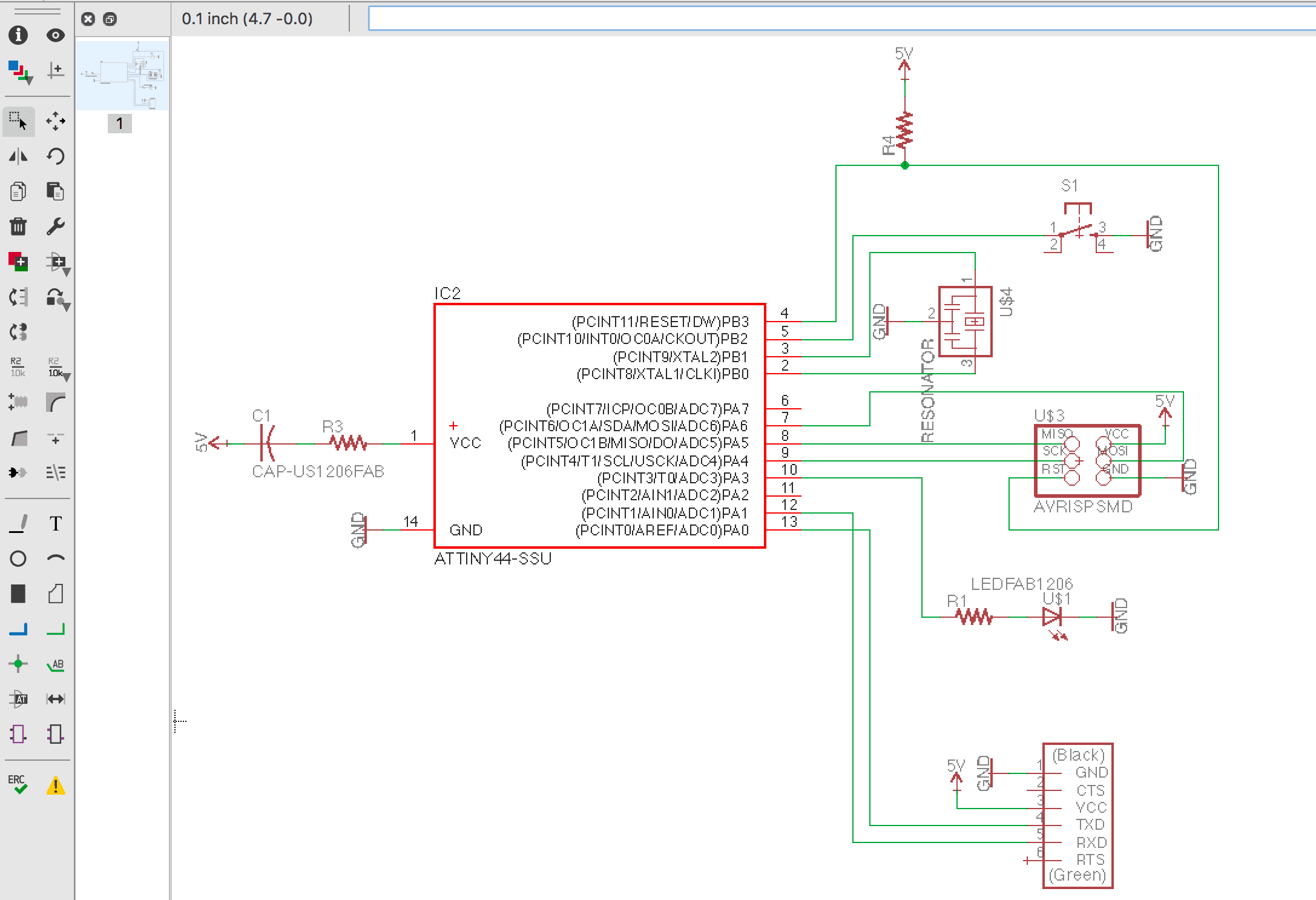Open the layer Display settings dropdown
The width and height of the screenshot is (1316, 900).
[x=19, y=71]
